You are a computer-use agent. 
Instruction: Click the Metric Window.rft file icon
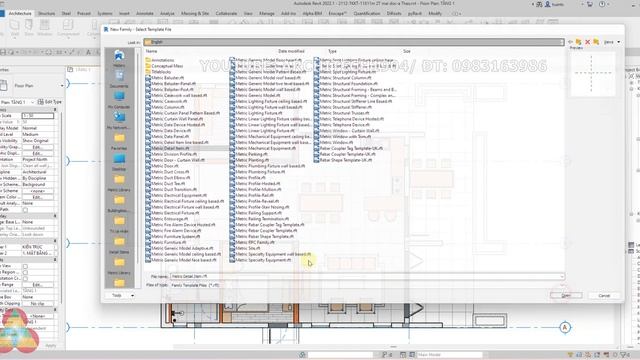coord(316,142)
